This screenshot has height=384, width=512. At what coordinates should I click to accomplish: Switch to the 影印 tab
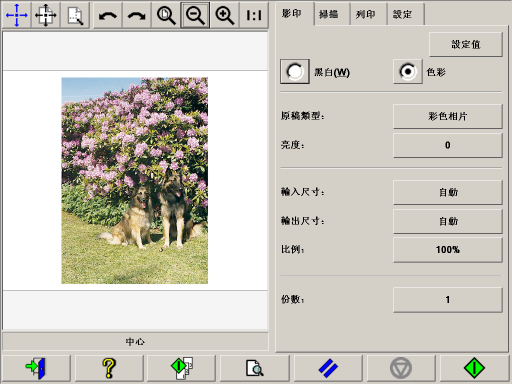coord(294,14)
